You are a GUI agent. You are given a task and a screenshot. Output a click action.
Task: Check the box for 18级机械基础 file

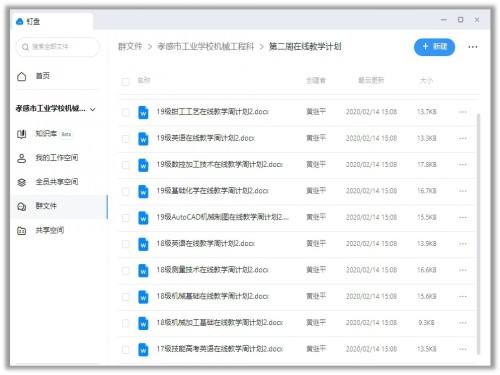click(126, 297)
